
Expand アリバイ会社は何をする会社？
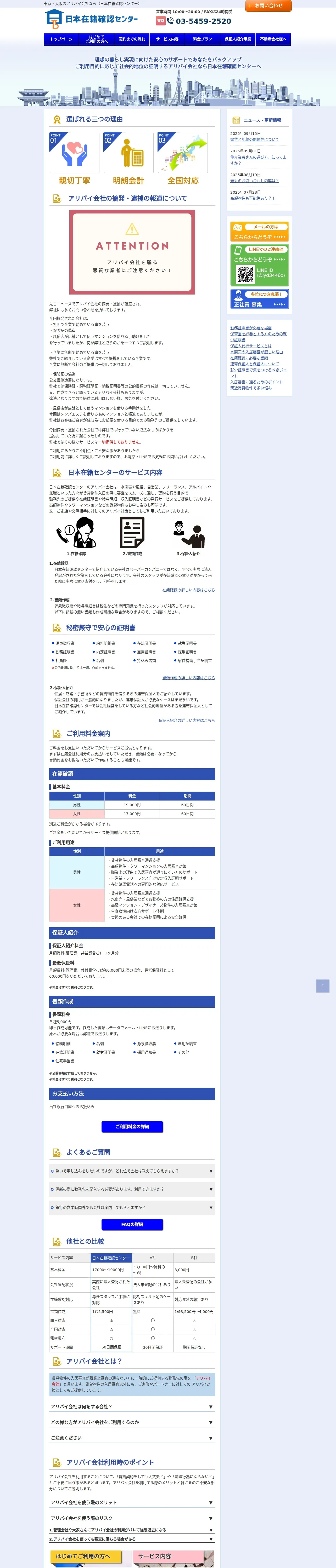click(x=132, y=1407)
